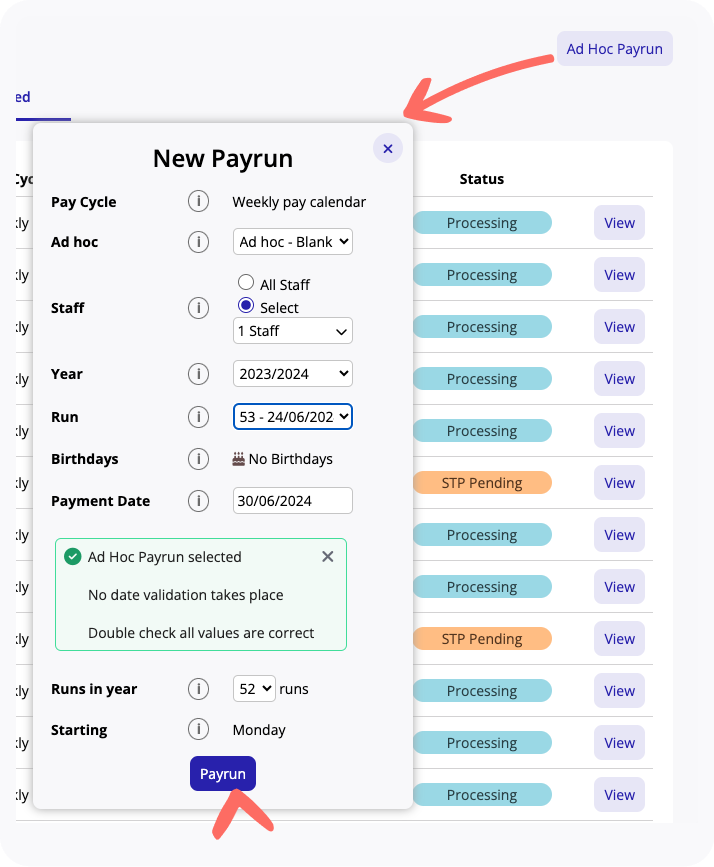This screenshot has height=867, width=714.
Task: Open the 2023/2024 Year dropdown
Action: click(293, 374)
